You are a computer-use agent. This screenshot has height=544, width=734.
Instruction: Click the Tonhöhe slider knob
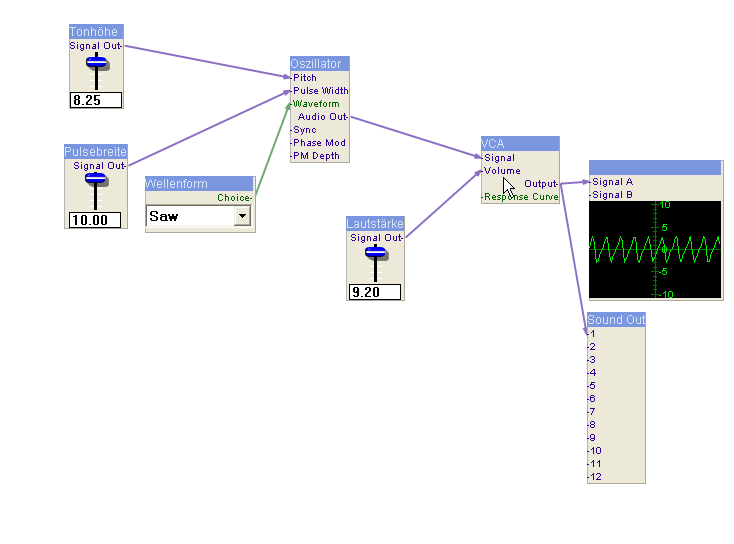point(96,62)
